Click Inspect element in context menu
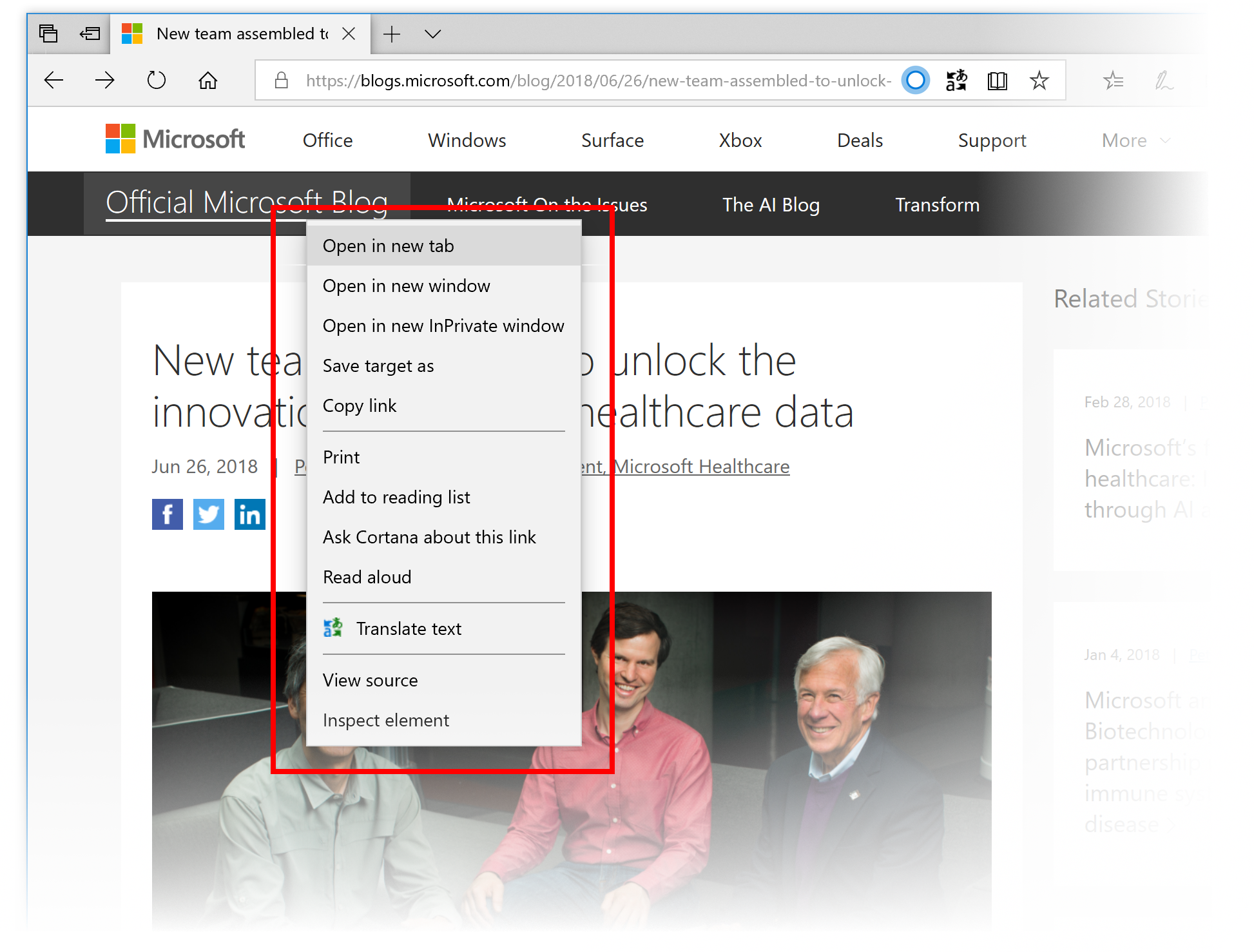Image resolution: width=1254 pixels, height=952 pixels. point(386,721)
